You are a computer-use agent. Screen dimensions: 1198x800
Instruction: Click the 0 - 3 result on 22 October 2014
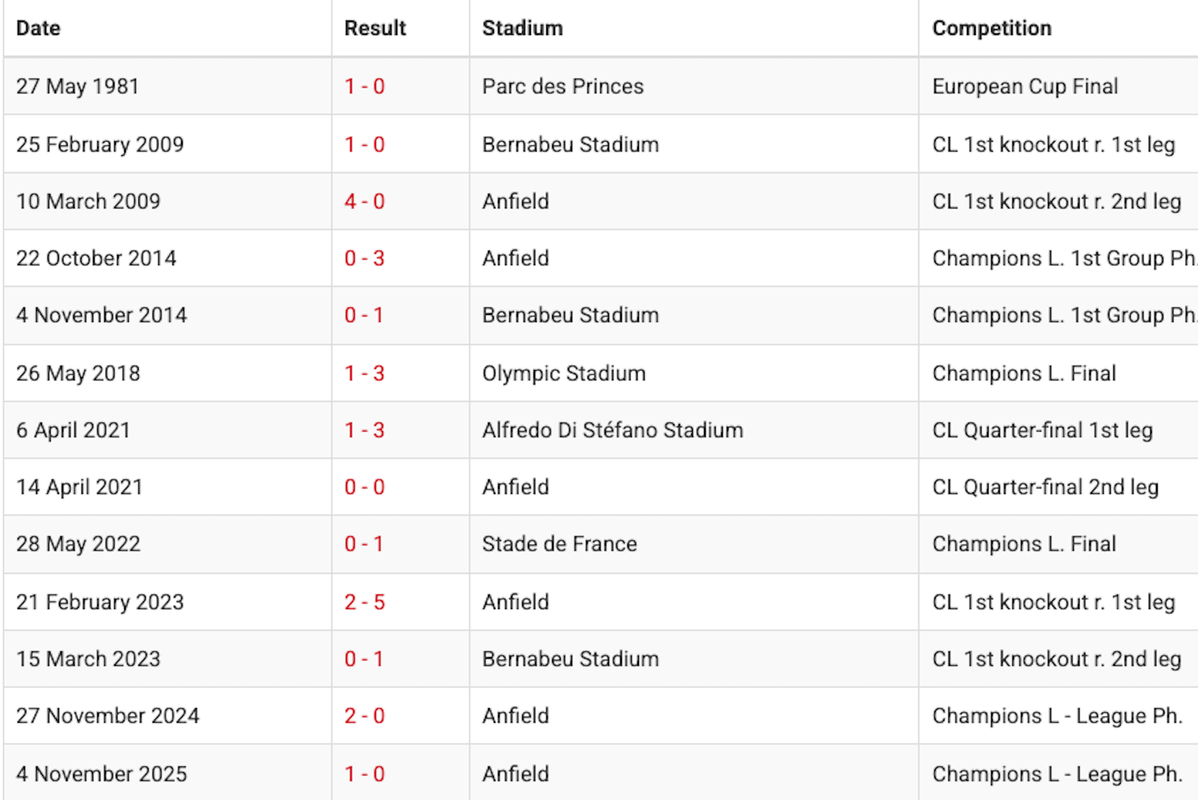tap(365, 259)
